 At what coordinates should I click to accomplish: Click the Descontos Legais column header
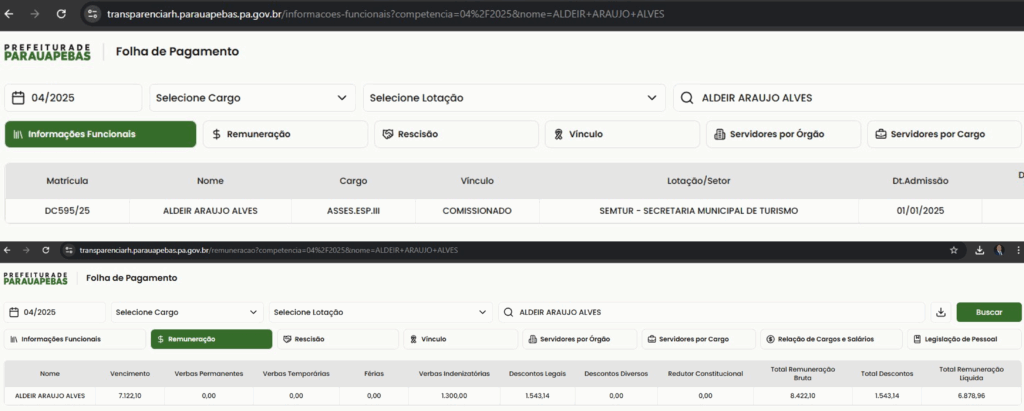[x=537, y=374]
